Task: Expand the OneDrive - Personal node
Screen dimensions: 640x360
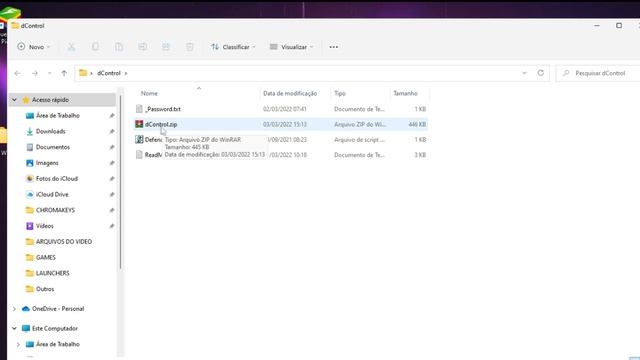Action: click(14, 309)
